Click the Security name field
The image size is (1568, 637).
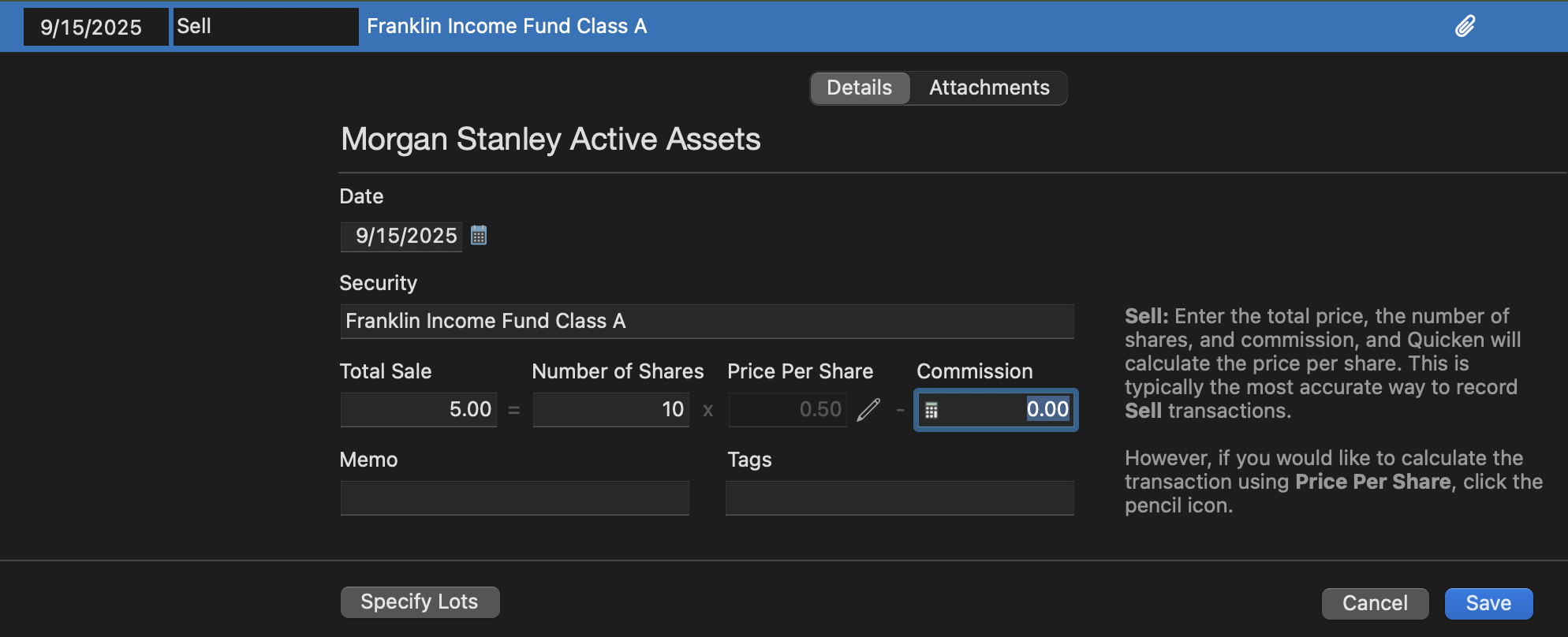click(x=707, y=322)
